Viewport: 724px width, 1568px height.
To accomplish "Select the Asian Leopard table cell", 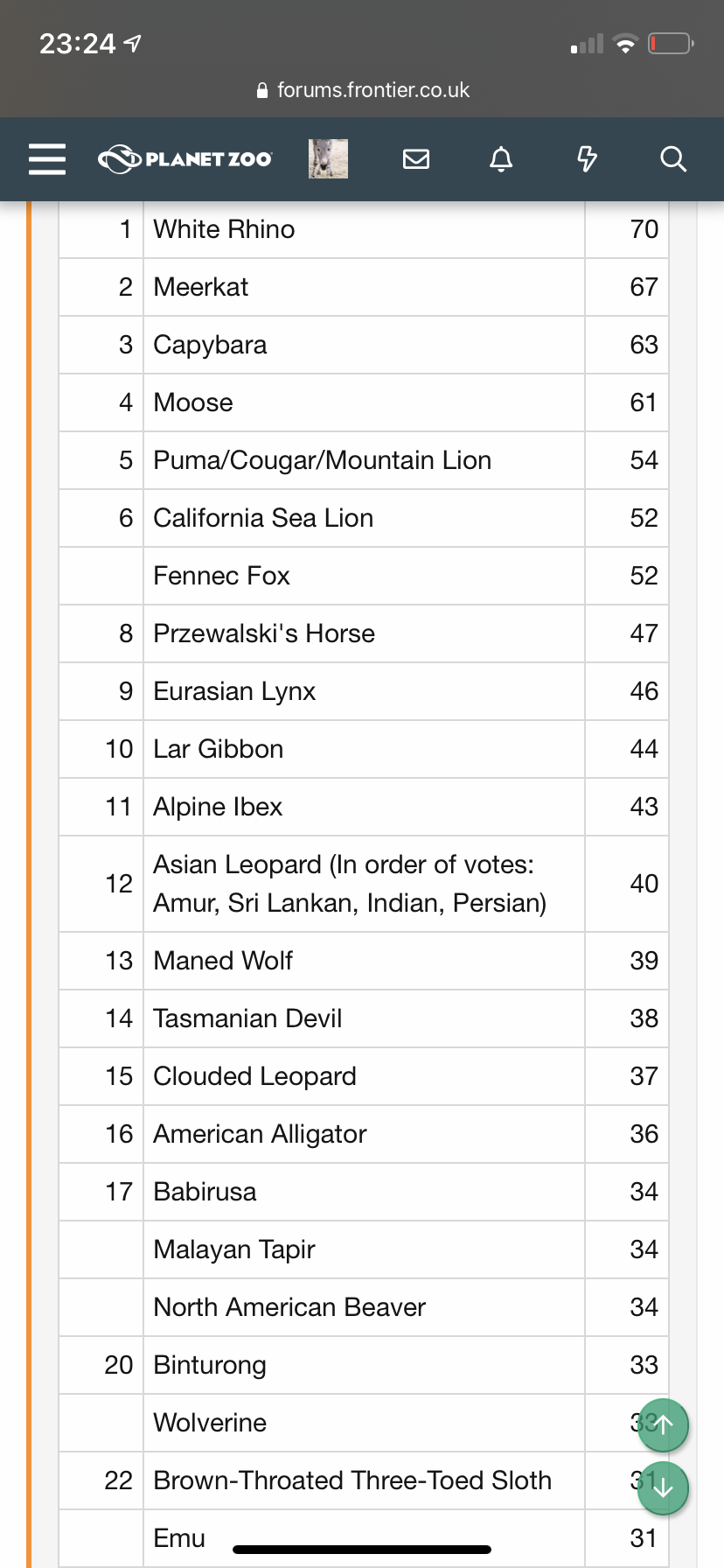I will 364,884.
